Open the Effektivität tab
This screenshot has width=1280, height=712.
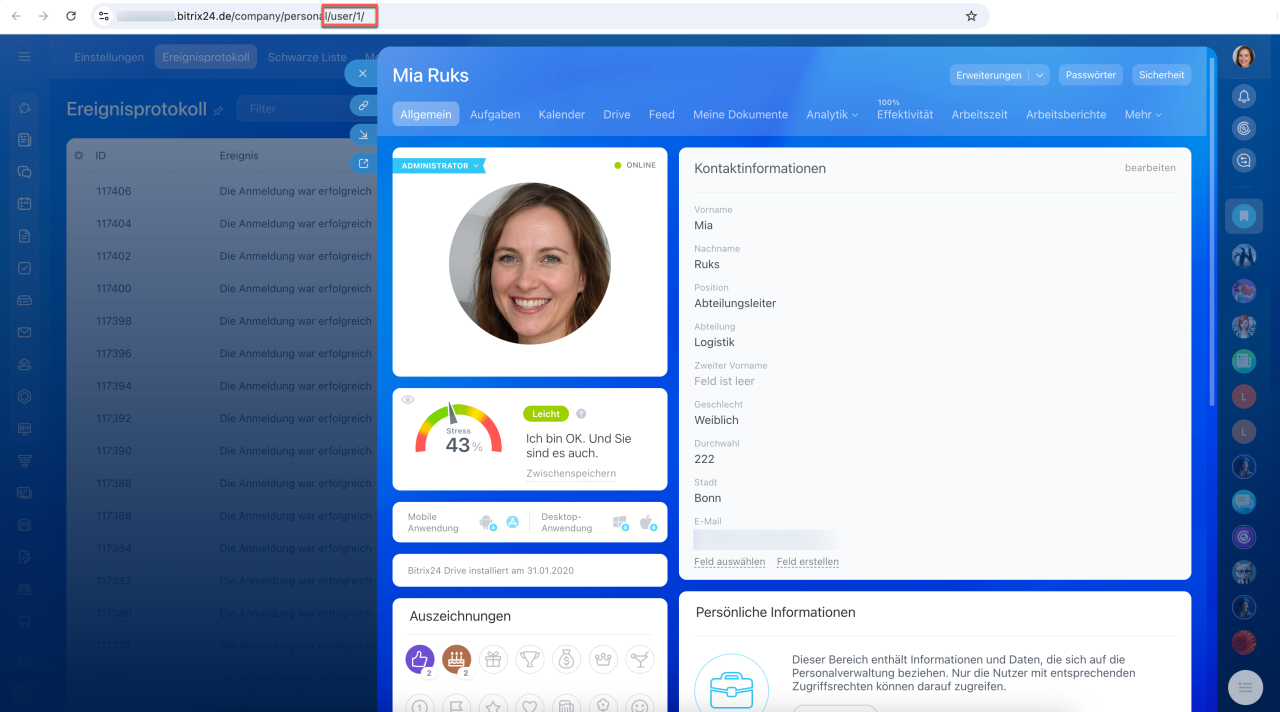tap(905, 115)
